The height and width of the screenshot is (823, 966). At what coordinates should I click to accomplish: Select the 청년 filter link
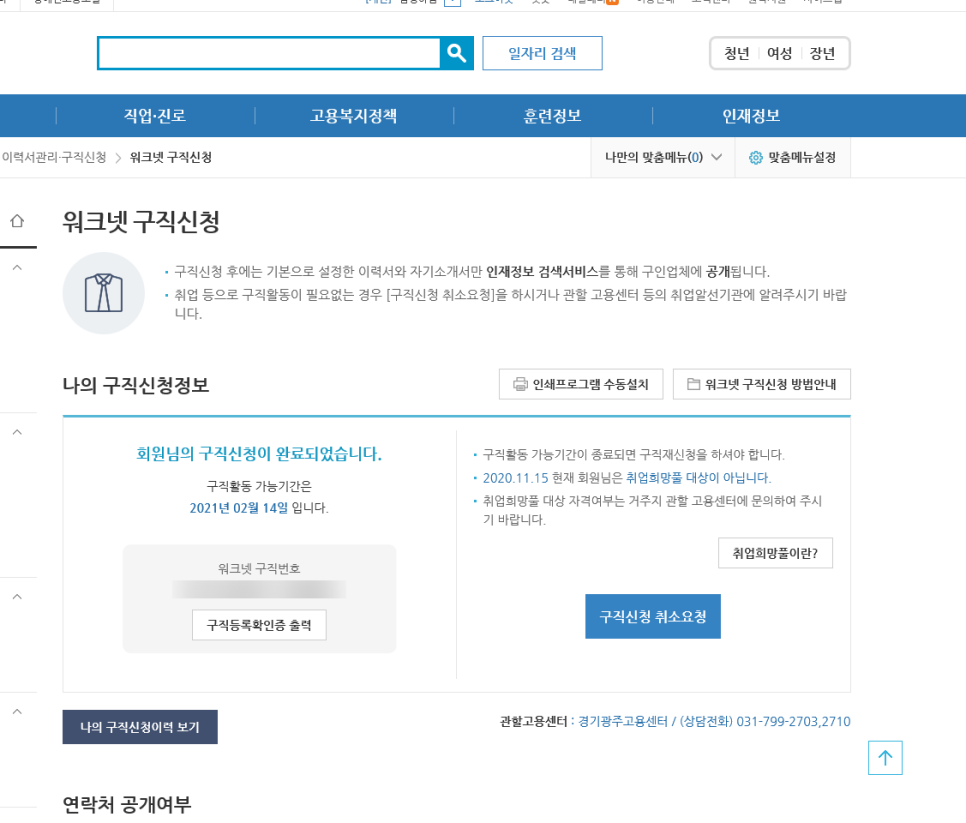coord(736,54)
